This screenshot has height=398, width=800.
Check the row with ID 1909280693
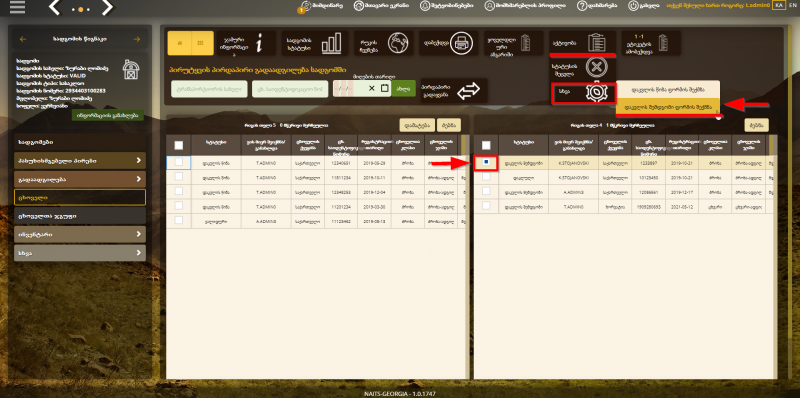(486, 206)
